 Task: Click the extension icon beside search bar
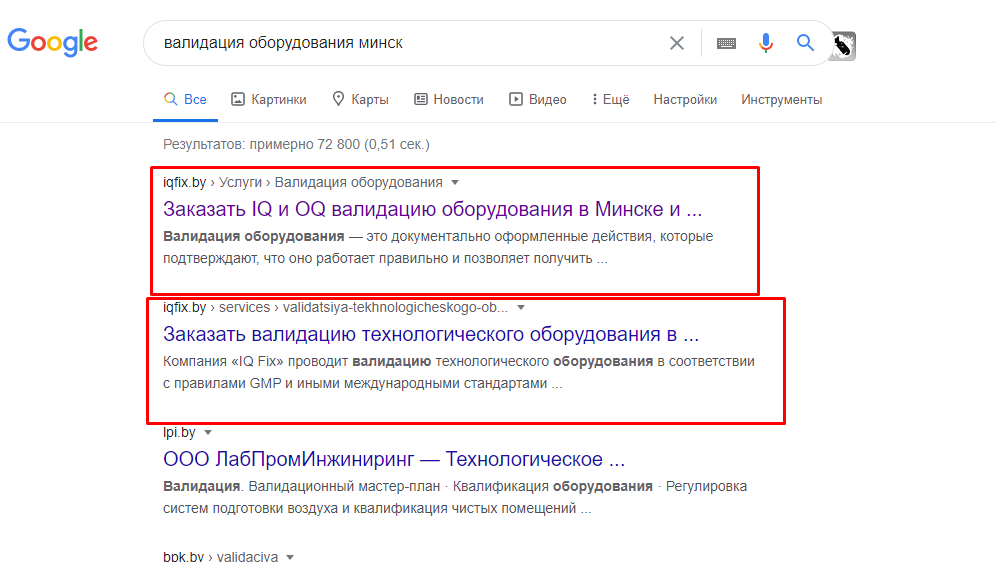(844, 46)
